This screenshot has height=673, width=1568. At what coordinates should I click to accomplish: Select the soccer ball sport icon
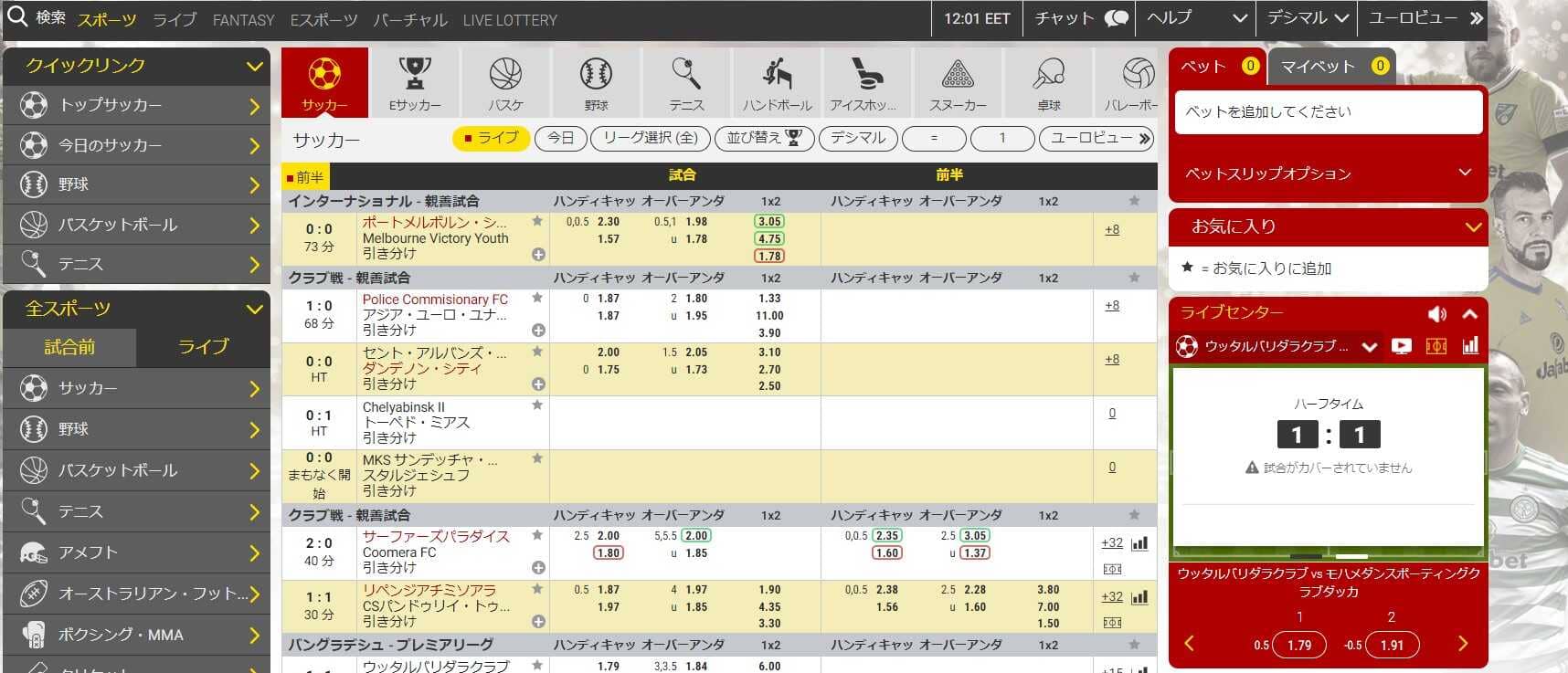coord(324,73)
